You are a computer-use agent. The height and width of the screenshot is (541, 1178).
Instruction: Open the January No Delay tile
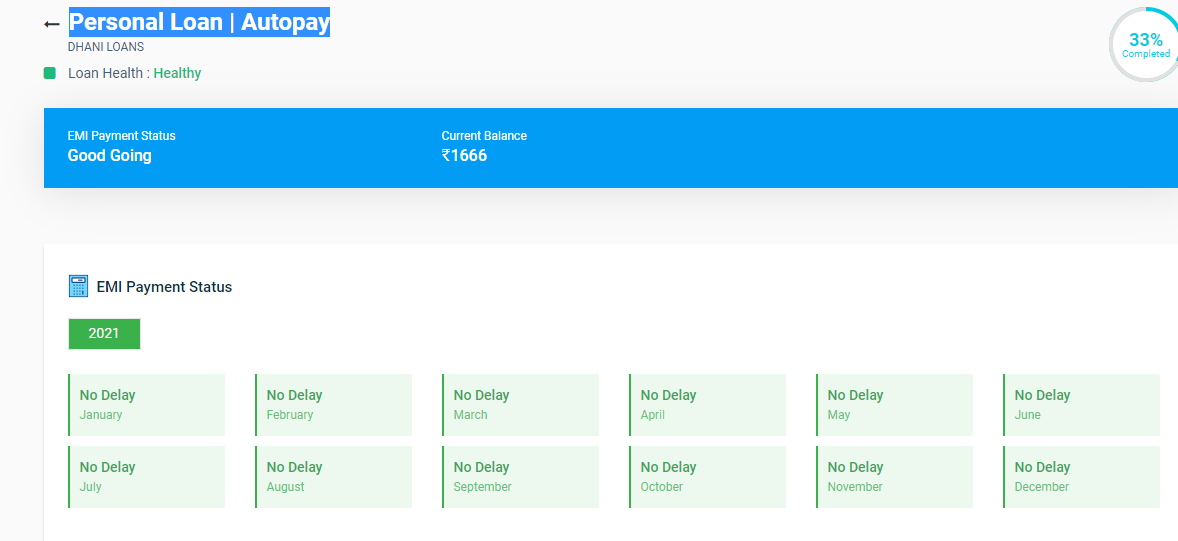[146, 405]
